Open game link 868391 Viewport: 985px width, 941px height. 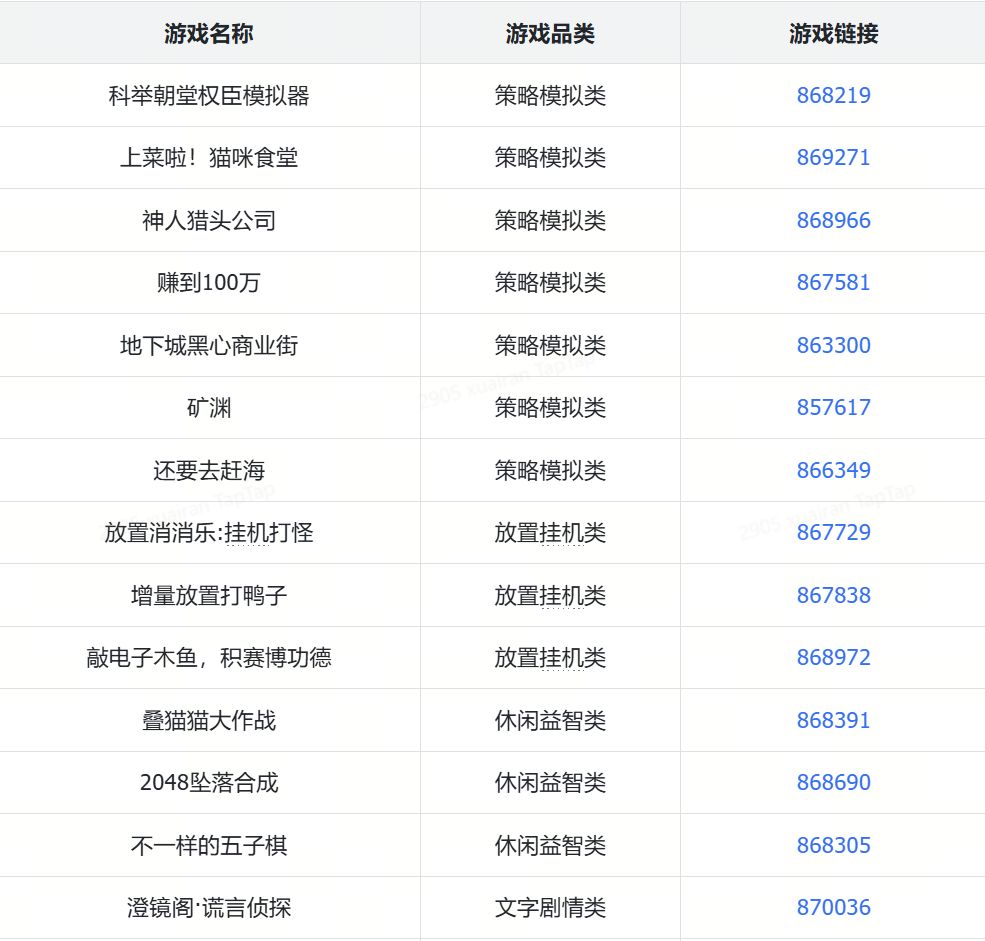tap(833, 721)
